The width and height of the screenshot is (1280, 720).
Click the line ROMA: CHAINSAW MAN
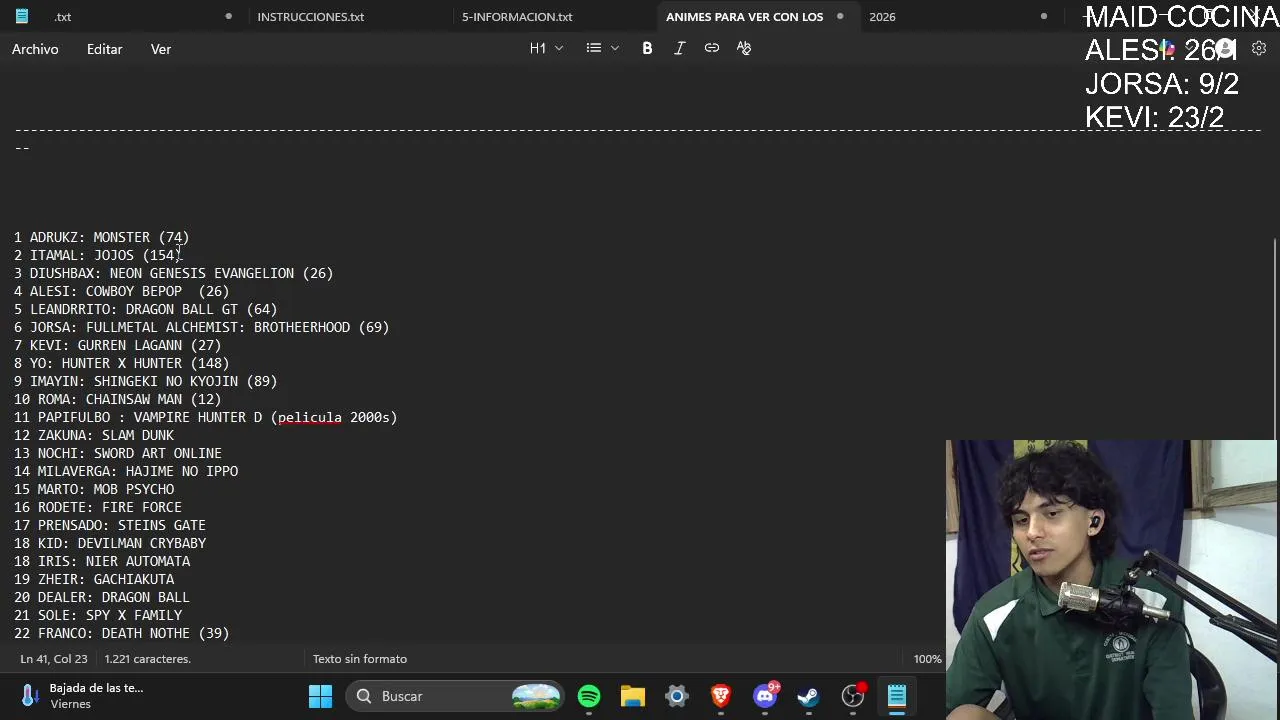(x=117, y=399)
